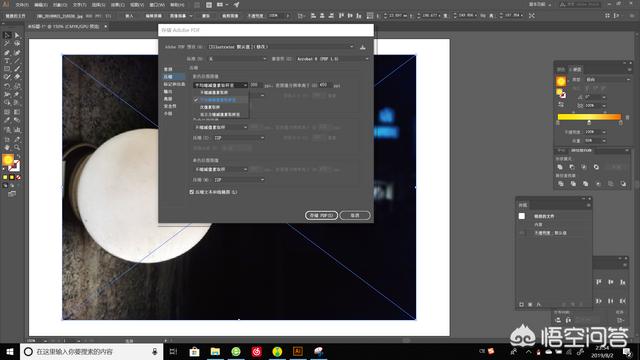
Task: Toggle the 压缩文本和线稿图 checkbox
Action: click(x=191, y=192)
